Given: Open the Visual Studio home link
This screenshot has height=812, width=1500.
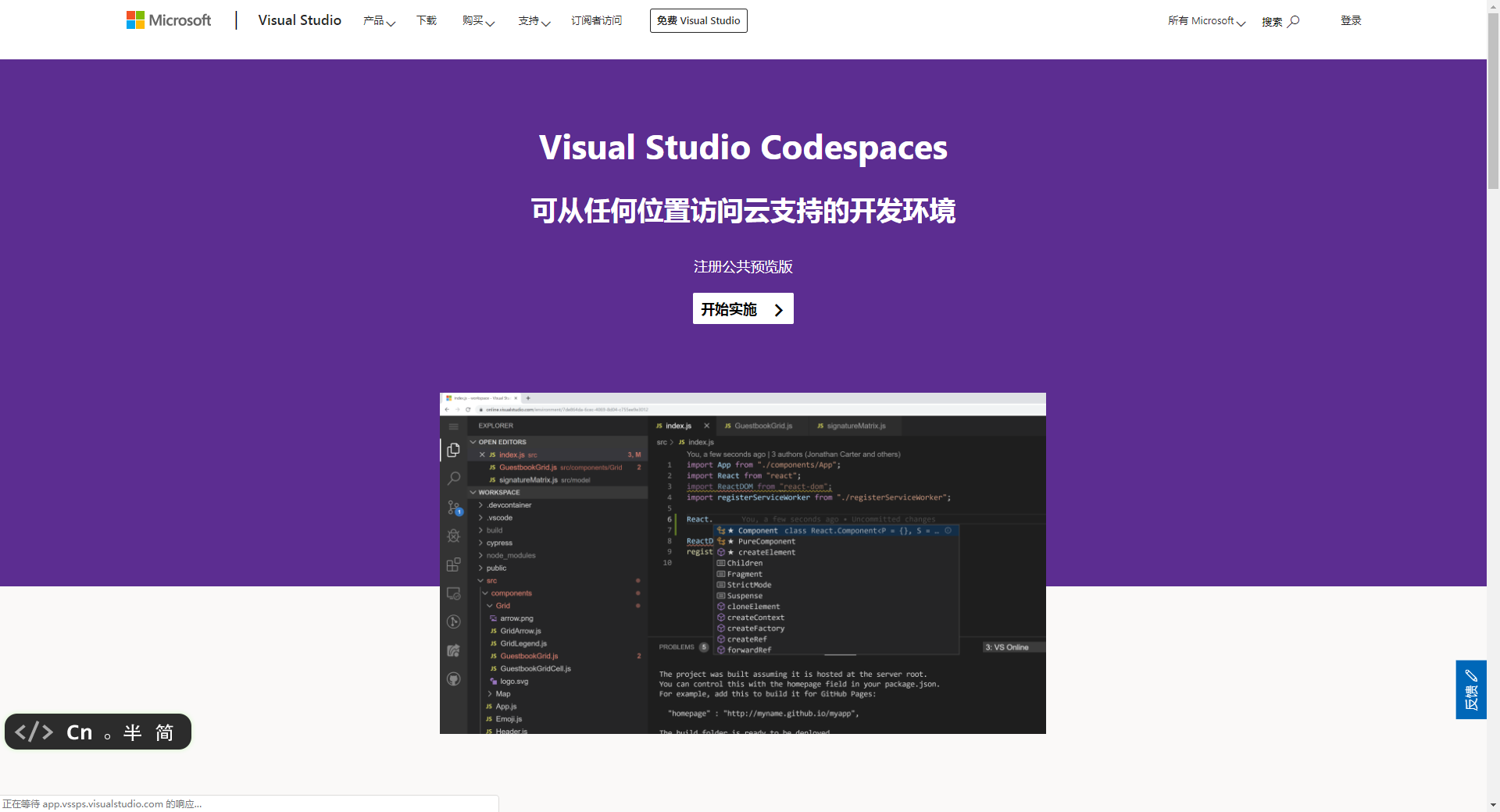Looking at the screenshot, I should (x=299, y=20).
